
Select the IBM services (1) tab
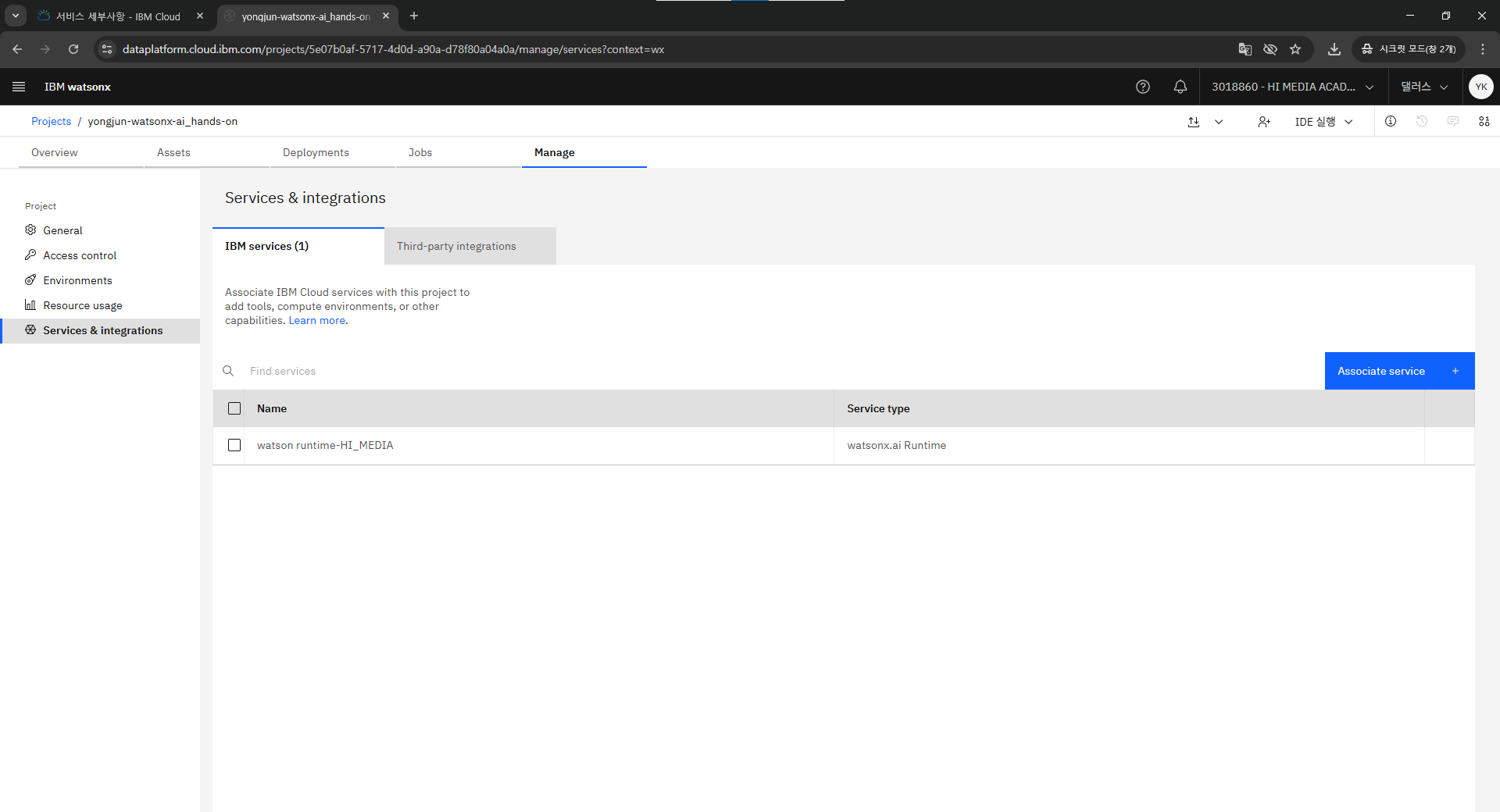point(298,246)
